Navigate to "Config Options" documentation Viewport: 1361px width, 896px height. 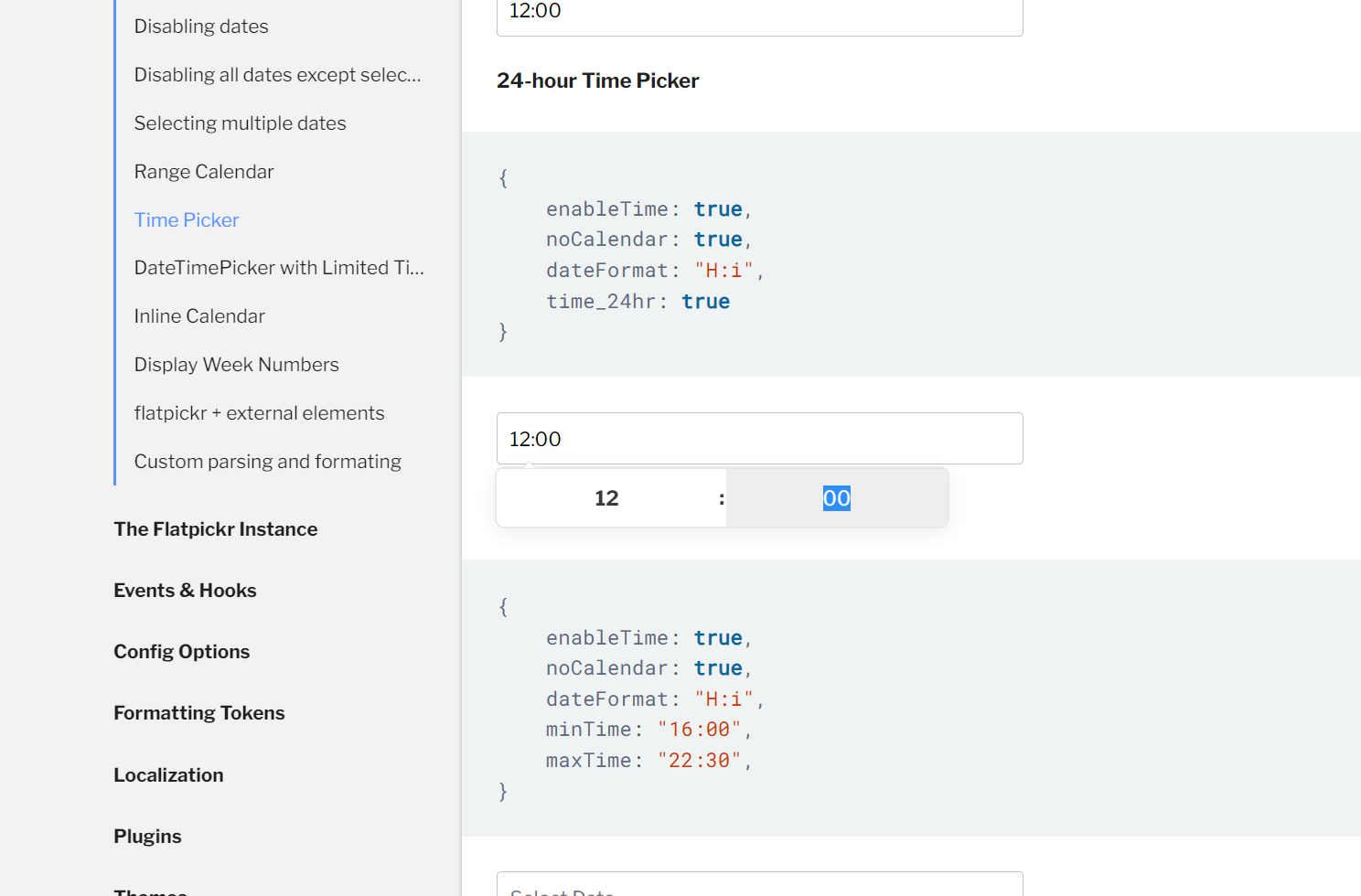click(x=181, y=651)
